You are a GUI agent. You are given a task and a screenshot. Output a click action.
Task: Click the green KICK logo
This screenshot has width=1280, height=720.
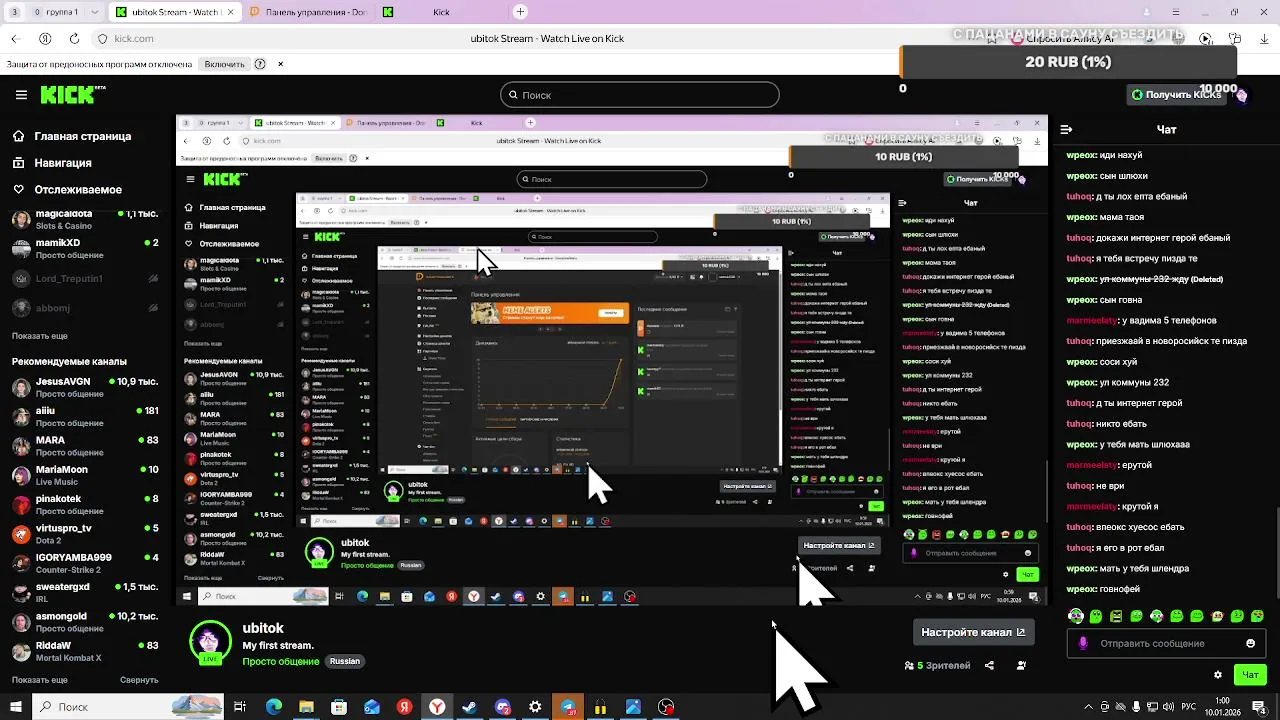tap(72, 95)
